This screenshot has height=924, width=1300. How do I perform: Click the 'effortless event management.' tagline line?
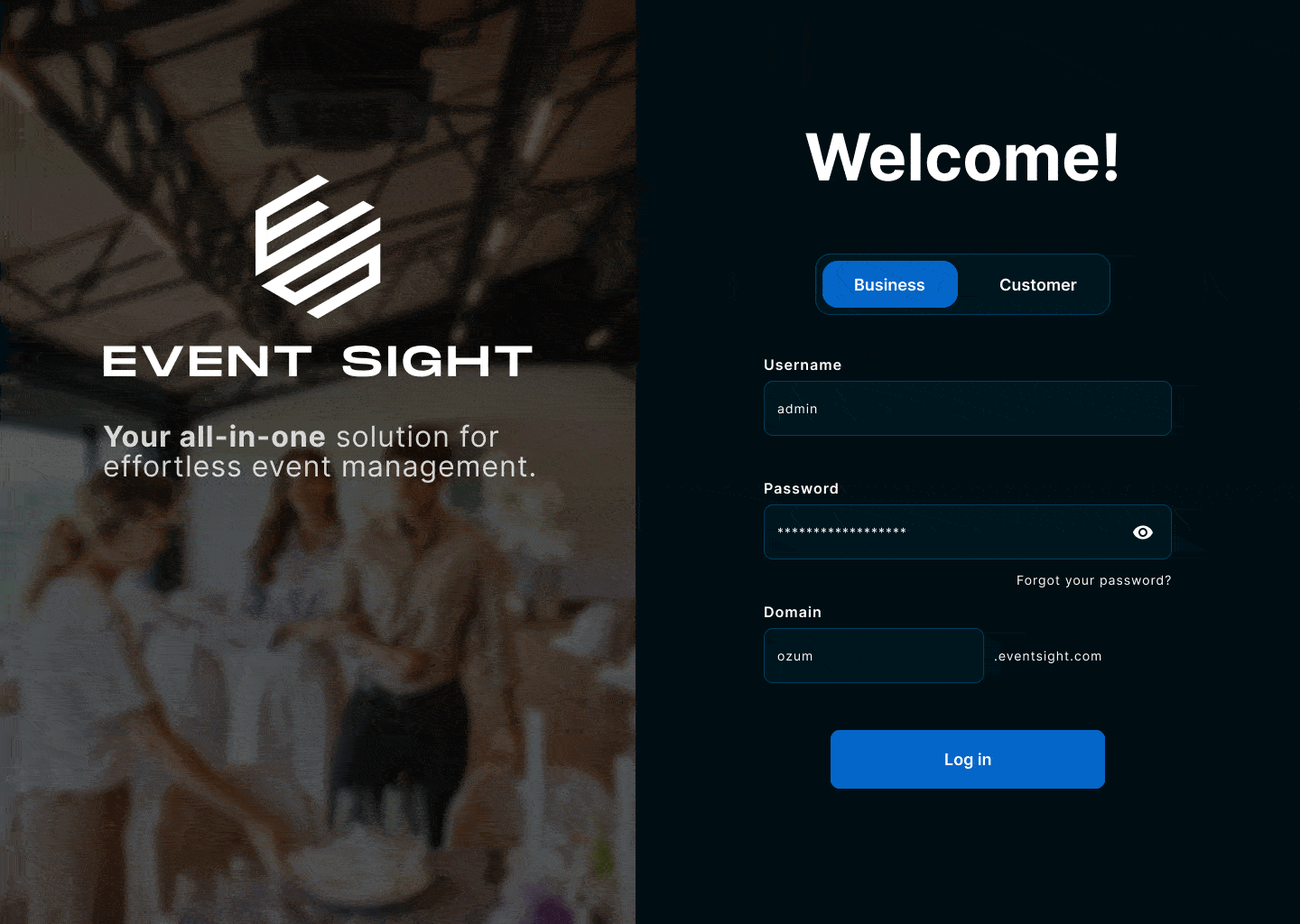click(320, 467)
